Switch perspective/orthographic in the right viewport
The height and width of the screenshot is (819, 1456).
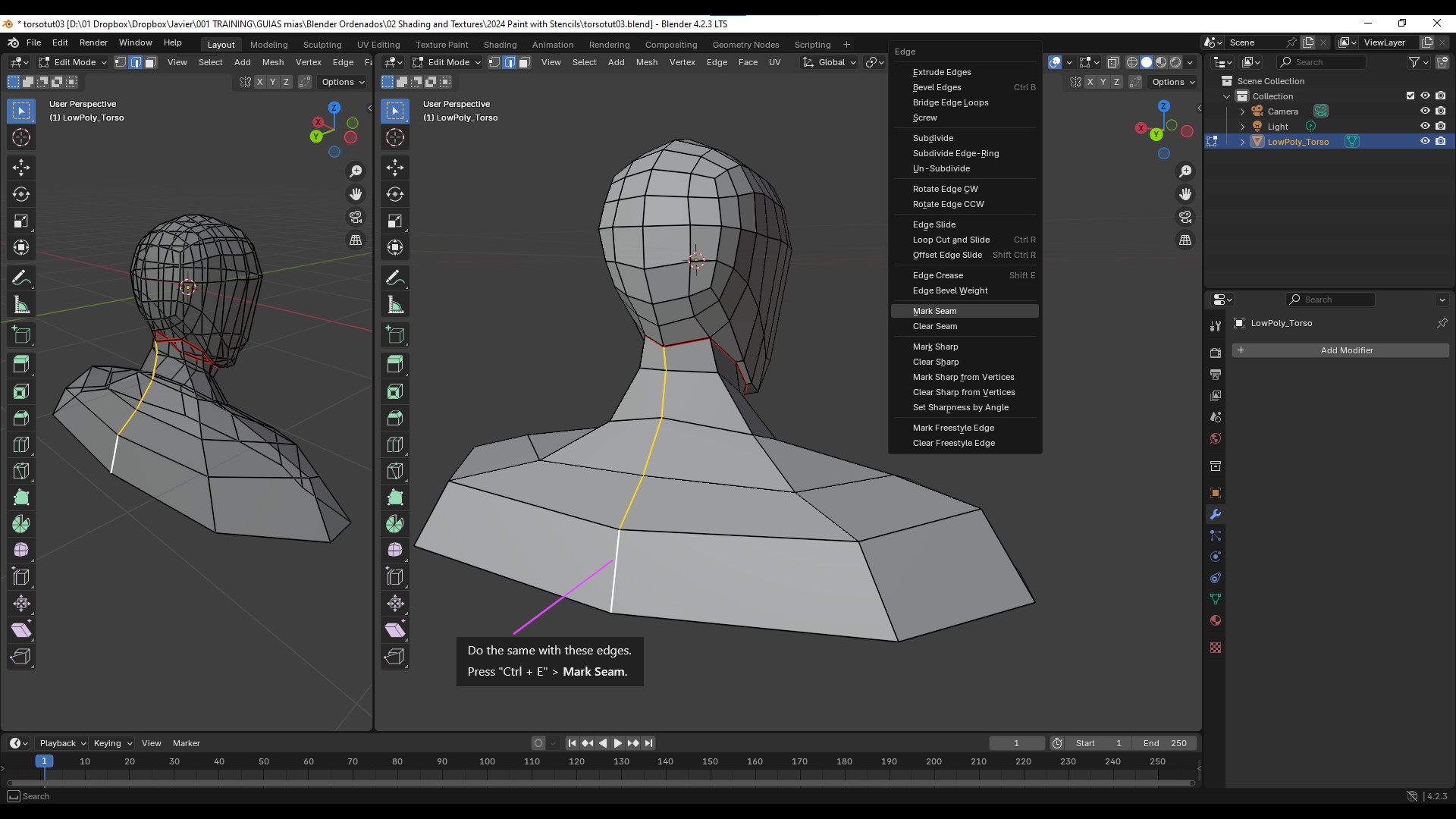[x=1185, y=240]
